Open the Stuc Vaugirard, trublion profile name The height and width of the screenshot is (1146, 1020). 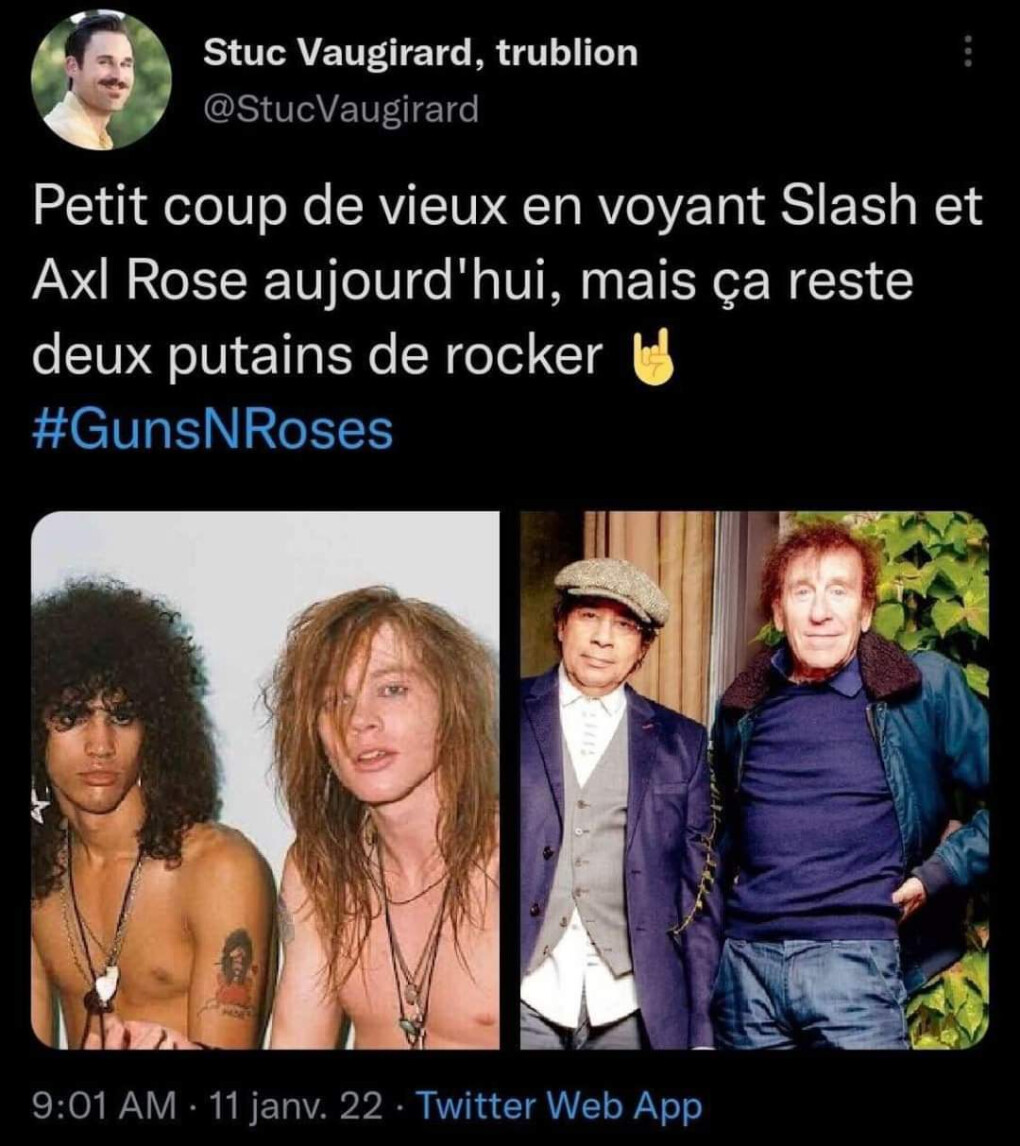pyautogui.click(x=420, y=53)
